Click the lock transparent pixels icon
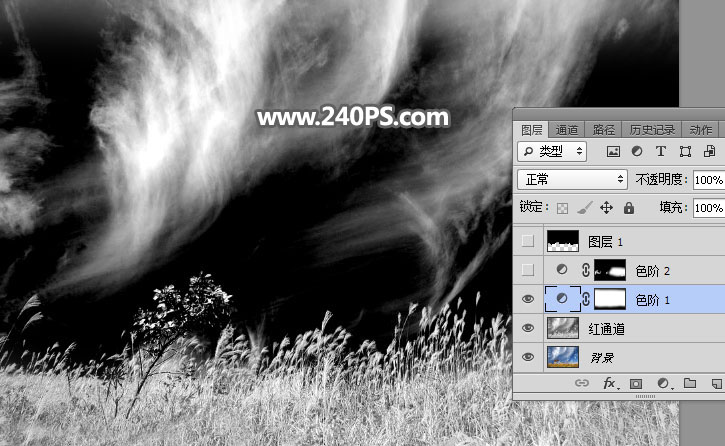This screenshot has height=446, width=725. tap(561, 208)
